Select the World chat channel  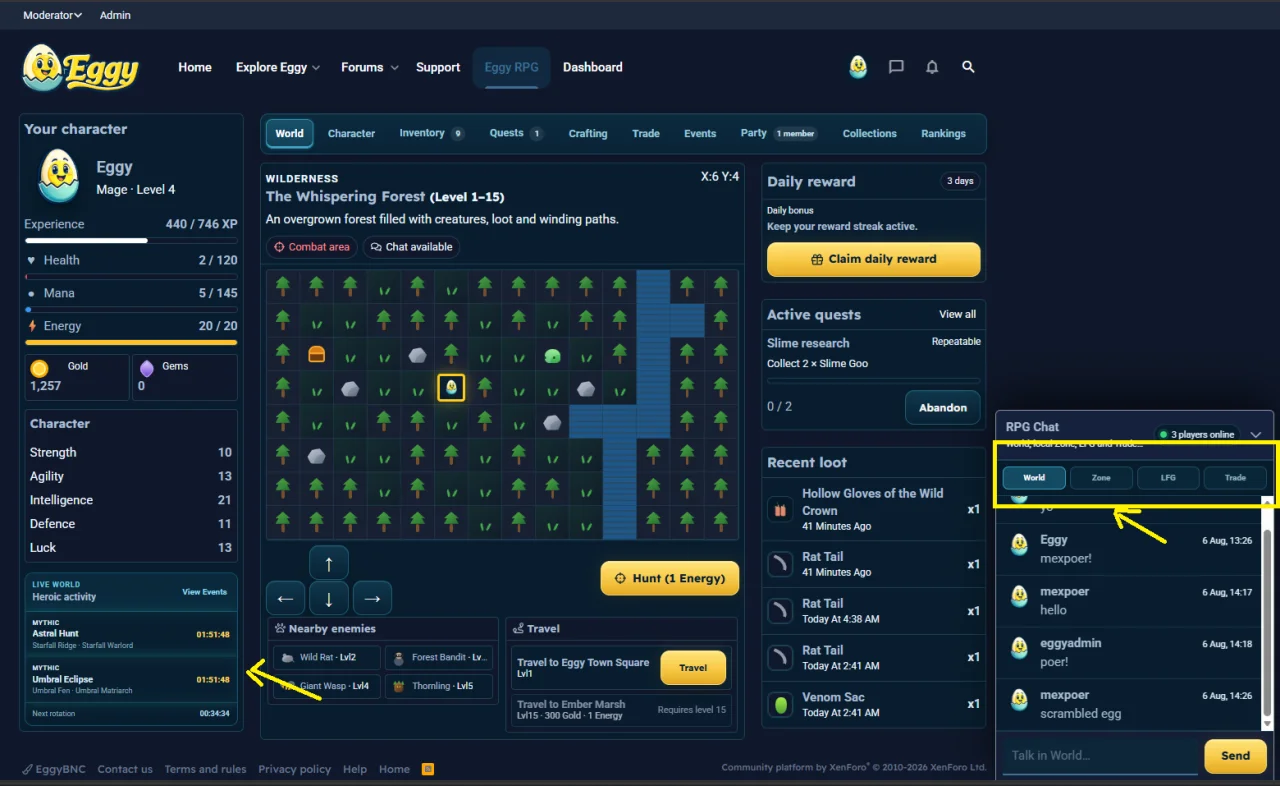[x=1034, y=478]
